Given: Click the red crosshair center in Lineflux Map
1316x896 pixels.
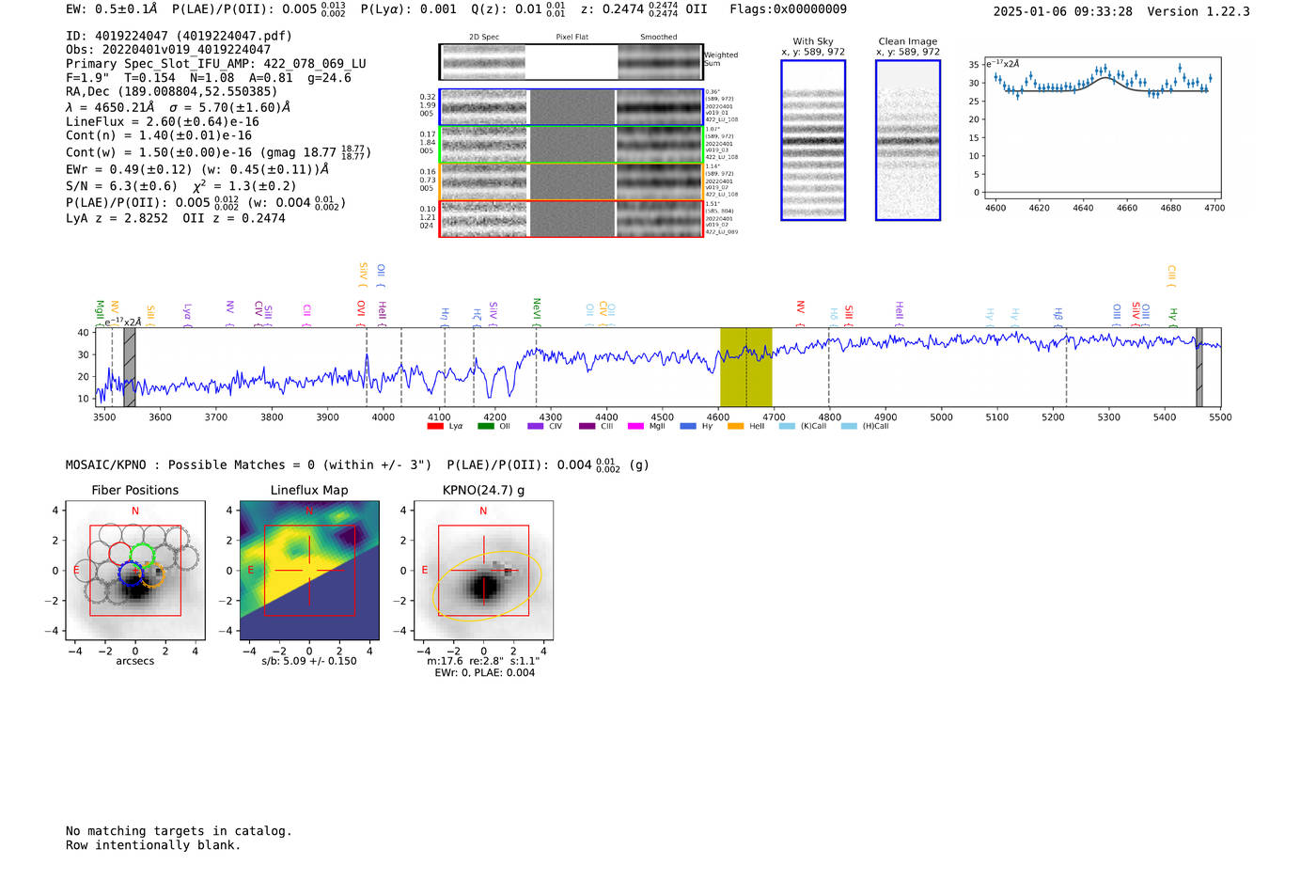Looking at the screenshot, I should point(309,571).
